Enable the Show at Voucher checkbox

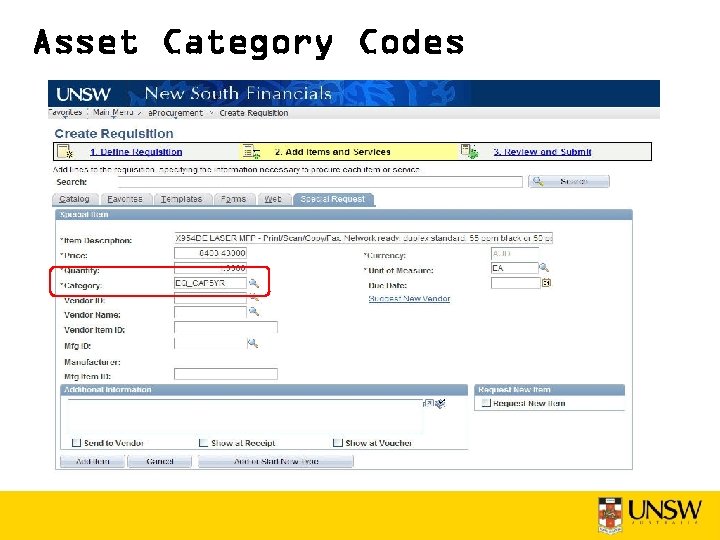coord(338,443)
